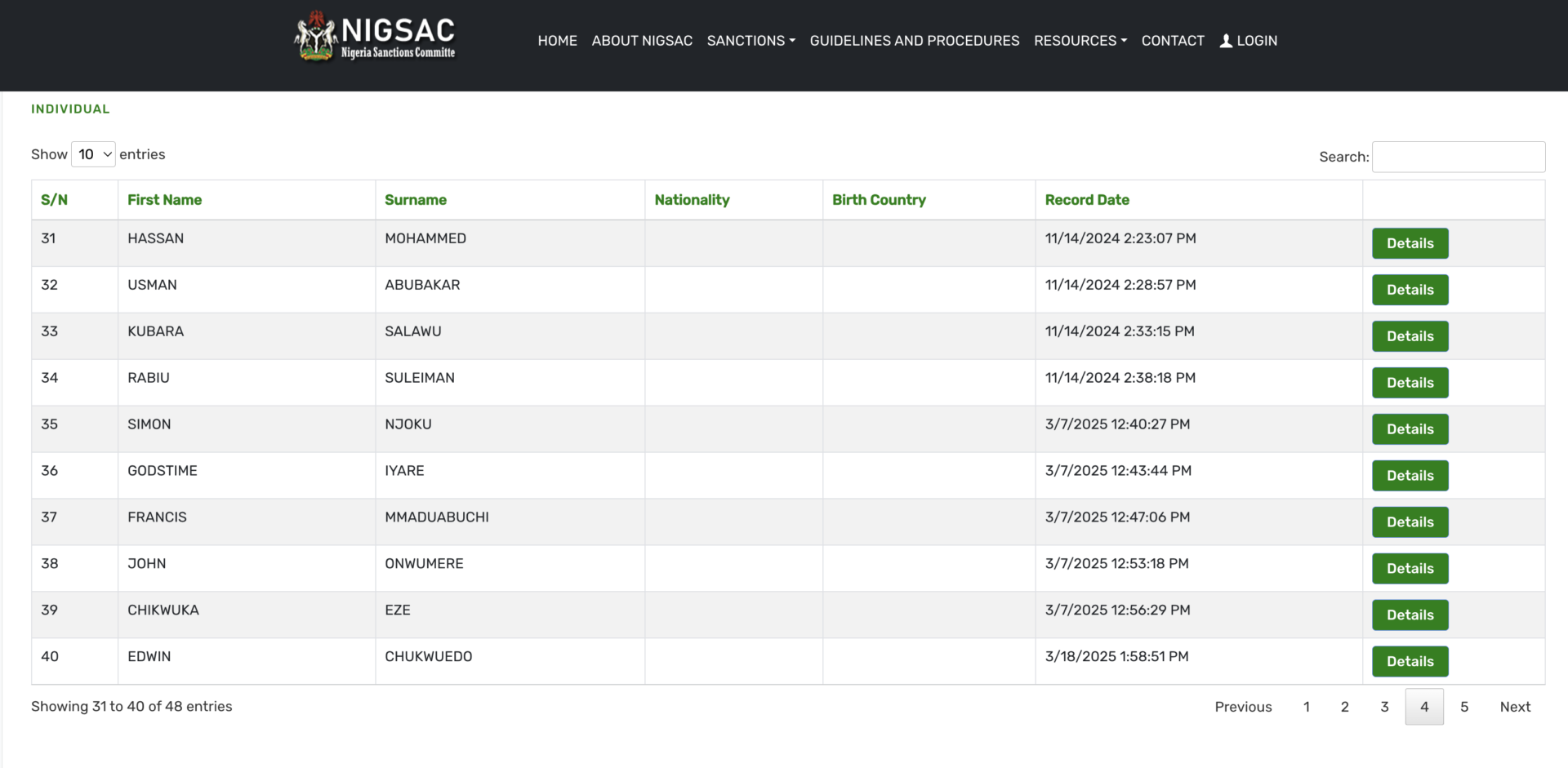
Task: Open the entries-per-page selector
Action: [93, 154]
